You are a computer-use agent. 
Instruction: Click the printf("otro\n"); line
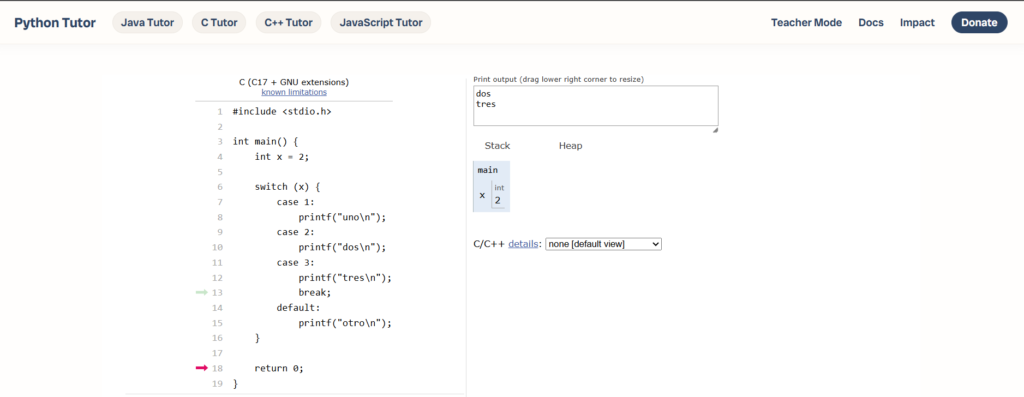[345, 323]
